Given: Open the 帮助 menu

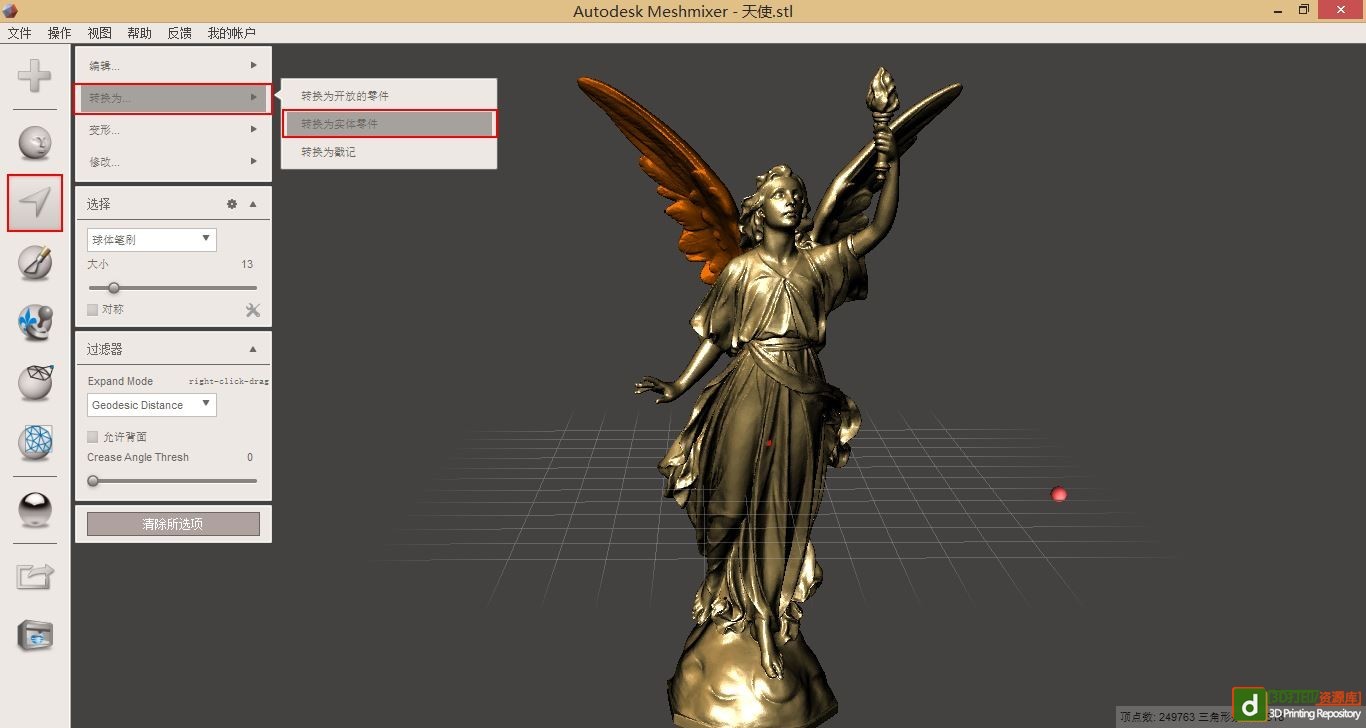Looking at the screenshot, I should [x=140, y=33].
